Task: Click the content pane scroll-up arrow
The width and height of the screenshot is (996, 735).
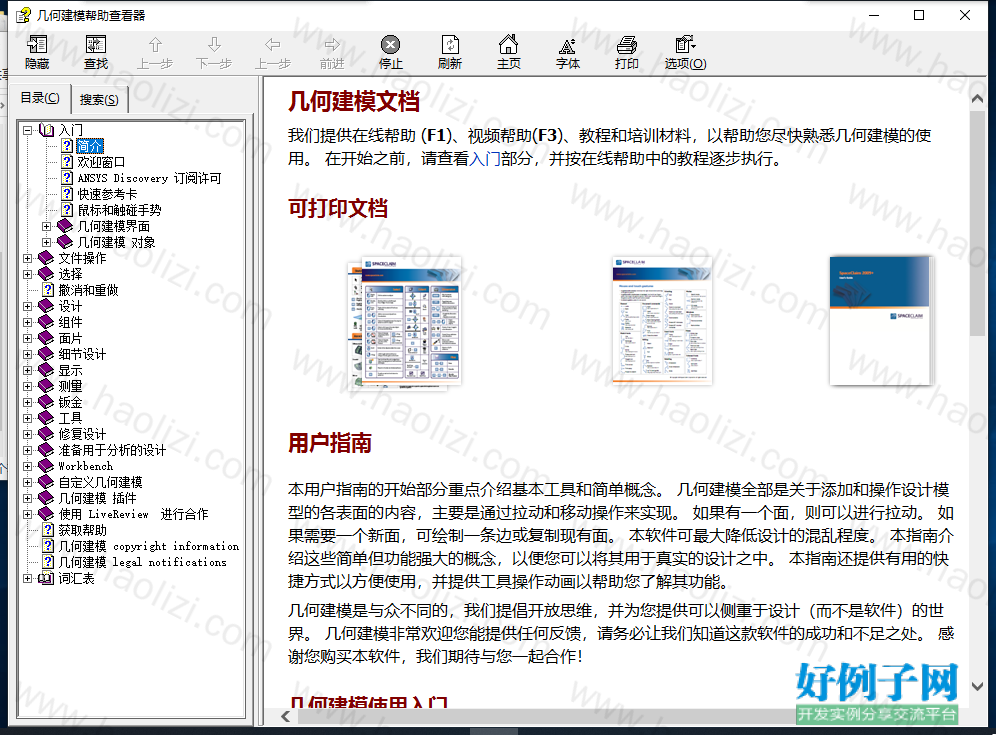Action: [977, 98]
